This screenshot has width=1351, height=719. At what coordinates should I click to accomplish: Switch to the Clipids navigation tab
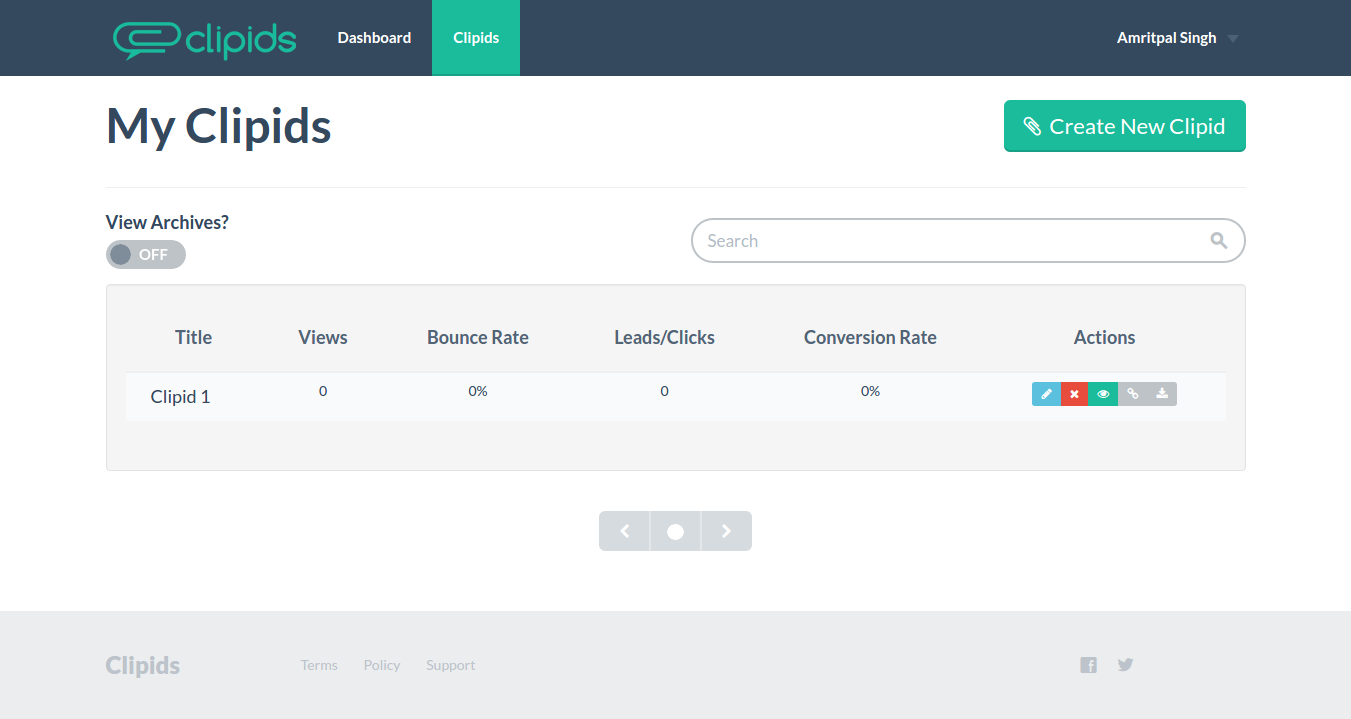[476, 38]
